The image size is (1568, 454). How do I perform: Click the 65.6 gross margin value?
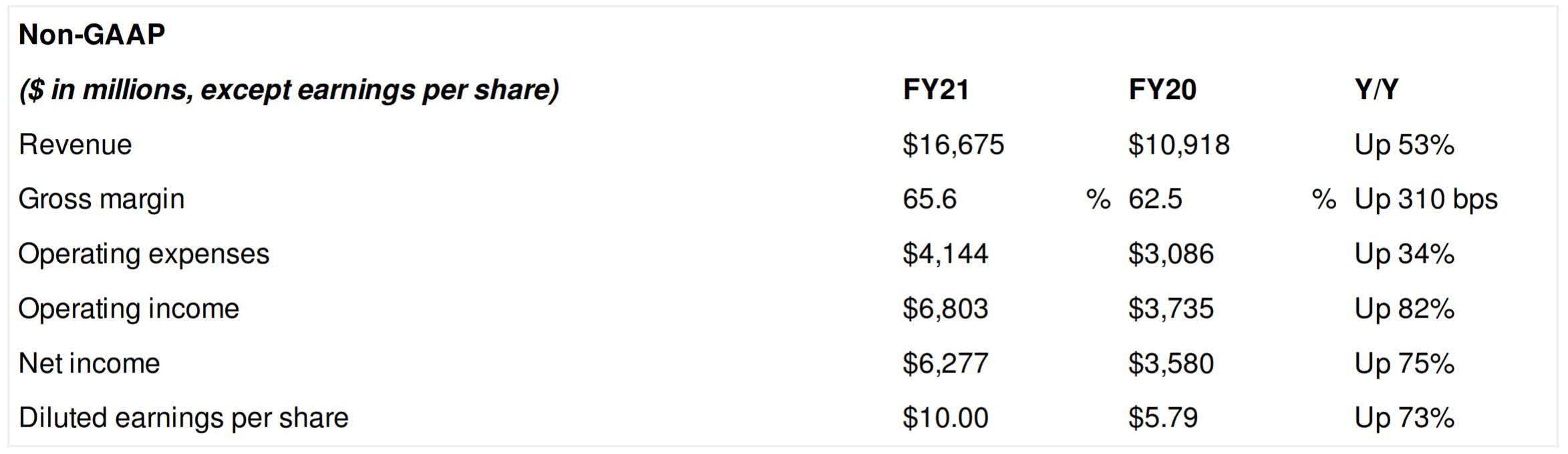[929, 199]
